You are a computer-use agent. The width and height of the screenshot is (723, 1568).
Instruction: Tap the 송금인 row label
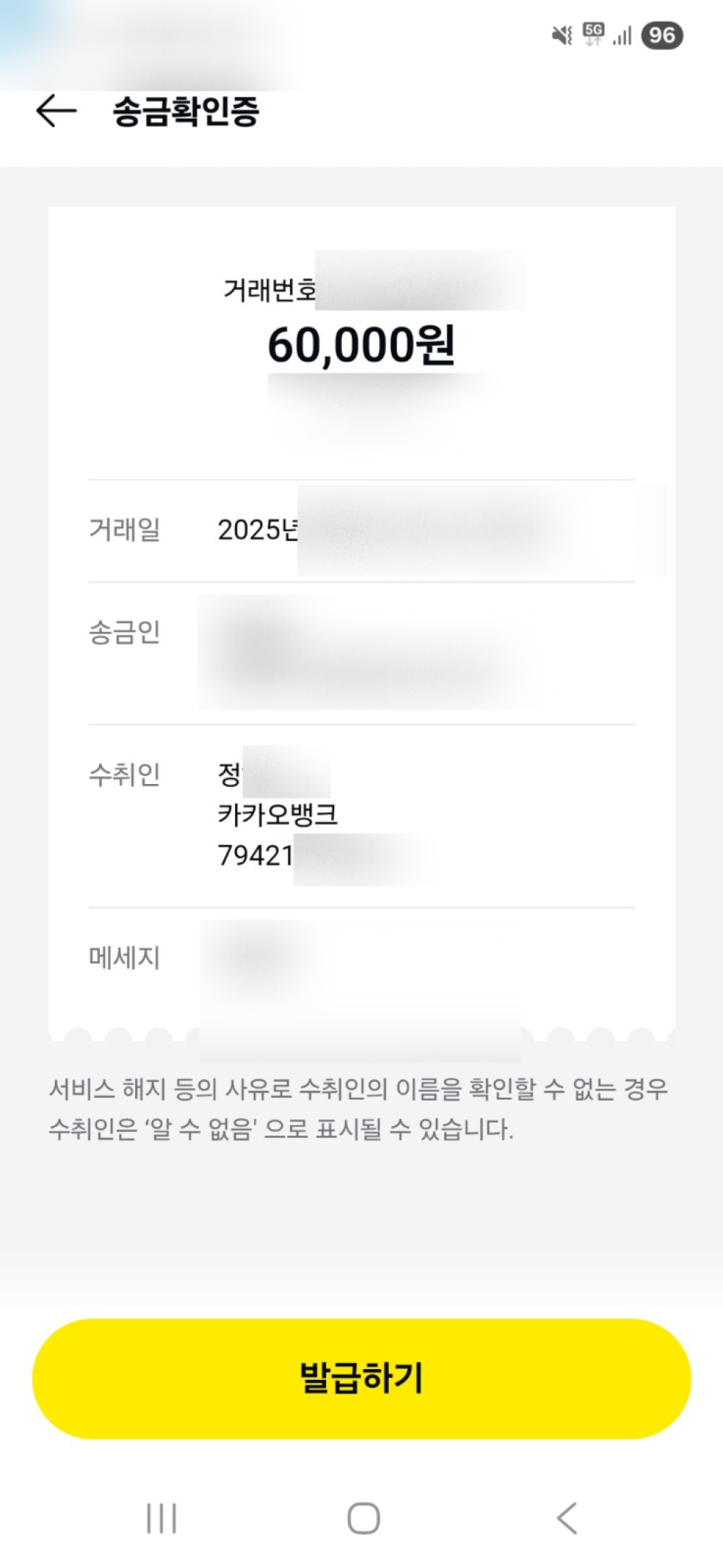coord(124,632)
